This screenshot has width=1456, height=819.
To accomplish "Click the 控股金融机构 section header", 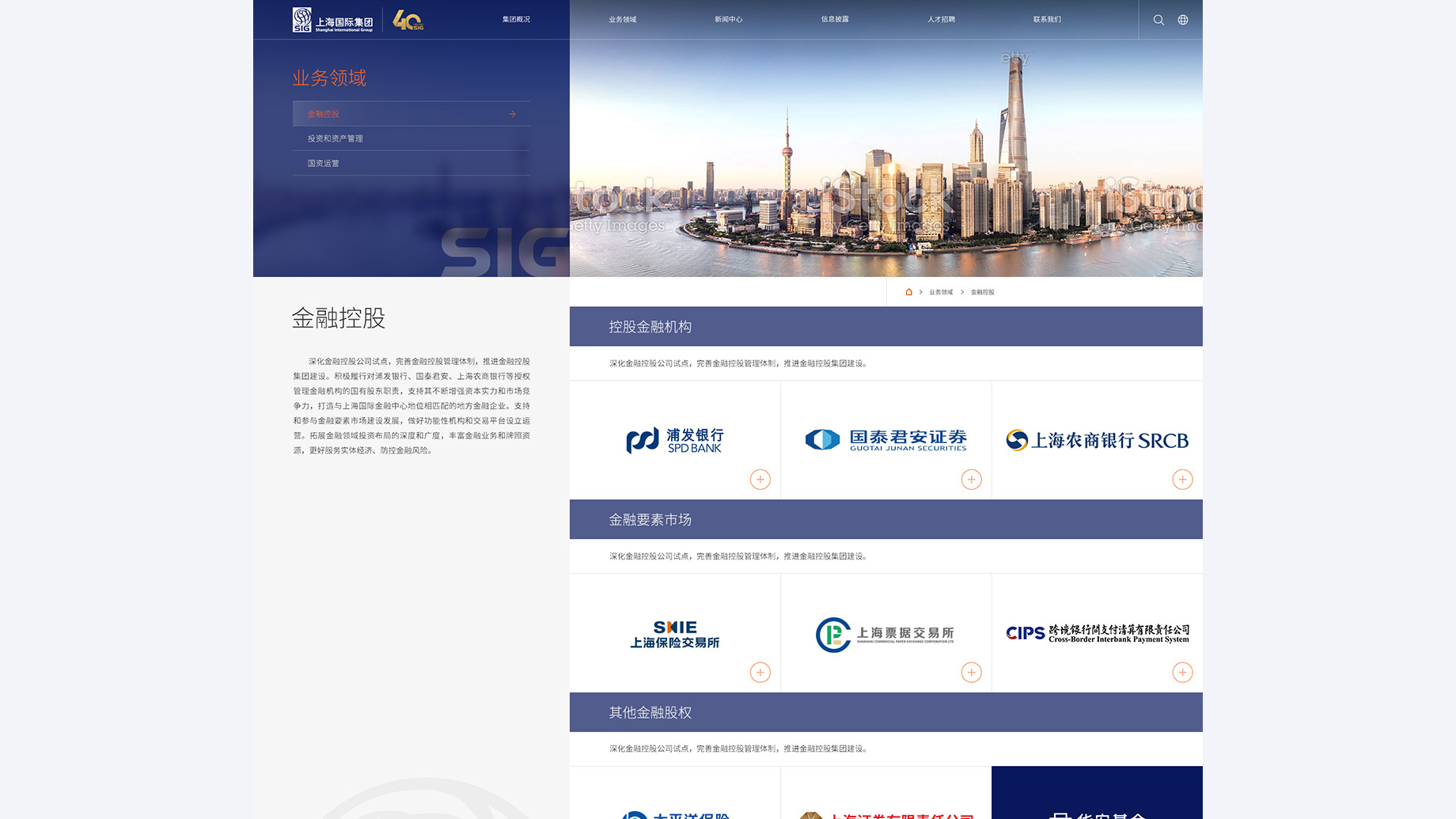I will point(886,326).
